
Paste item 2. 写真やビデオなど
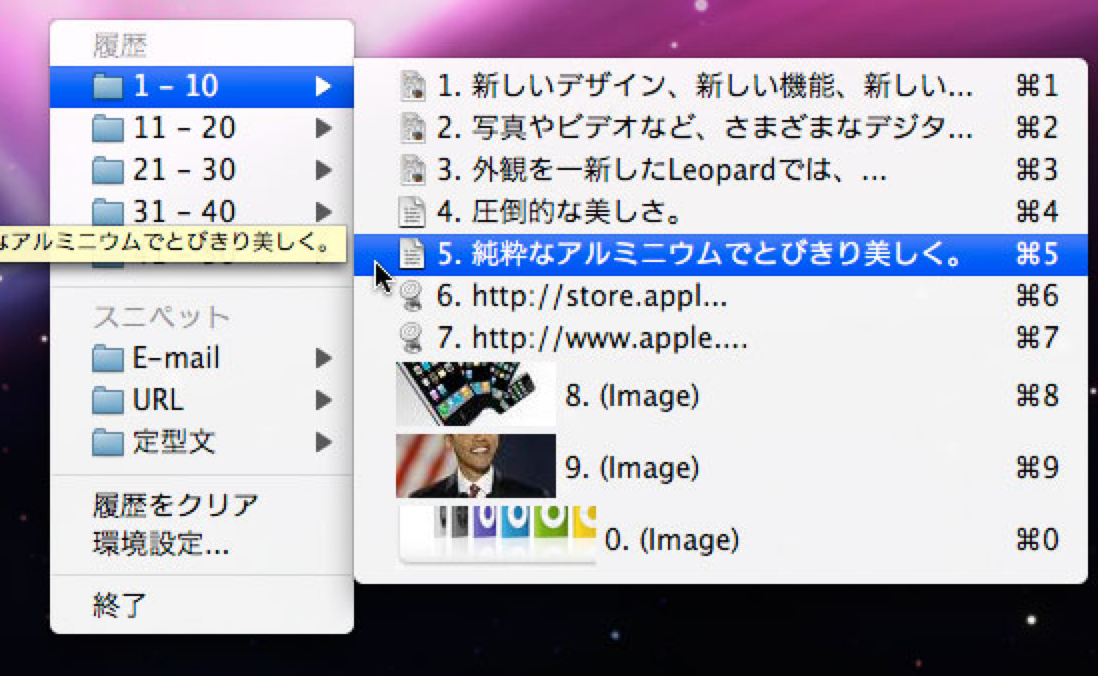click(x=721, y=128)
